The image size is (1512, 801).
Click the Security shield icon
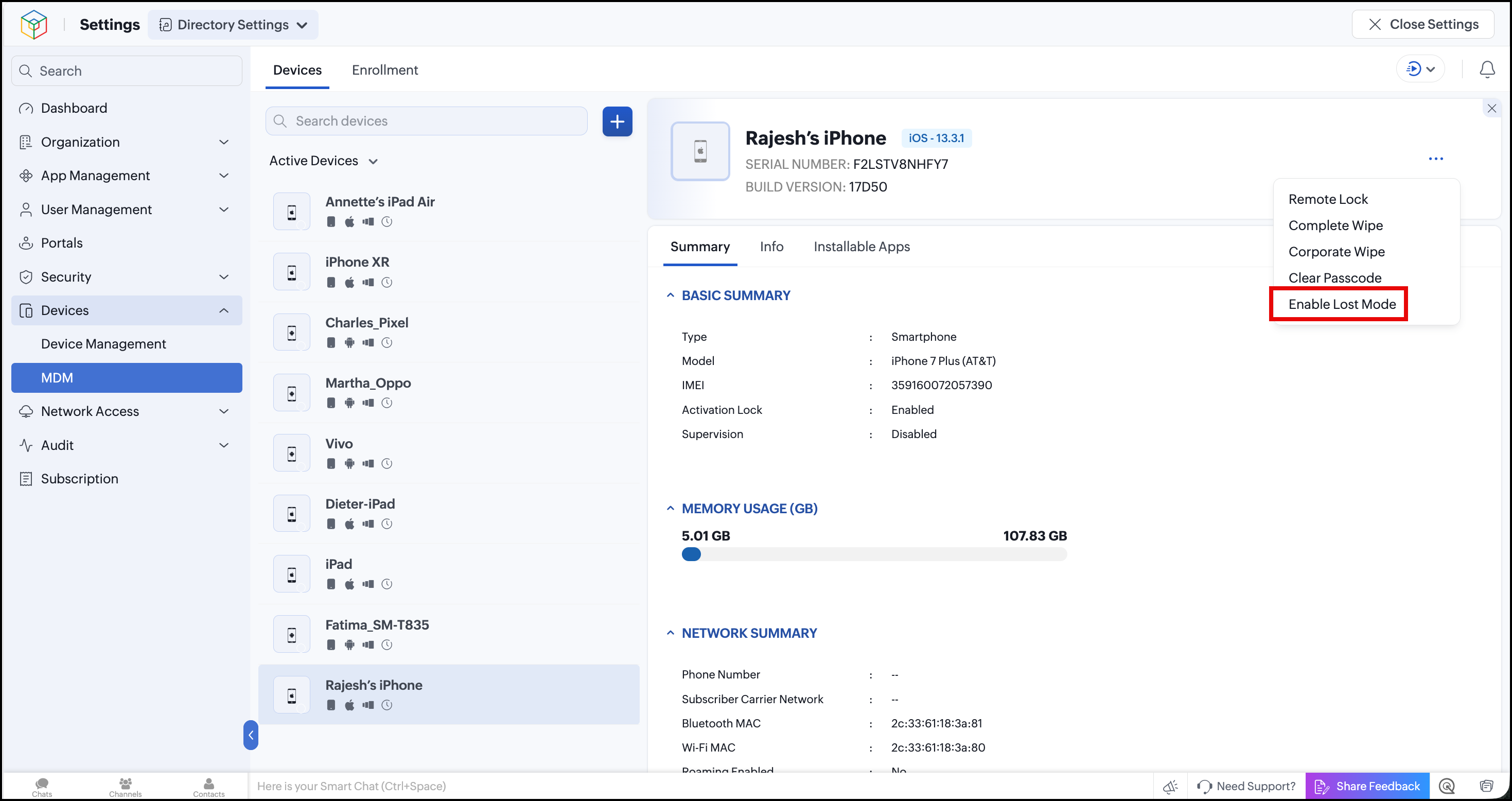[26, 277]
